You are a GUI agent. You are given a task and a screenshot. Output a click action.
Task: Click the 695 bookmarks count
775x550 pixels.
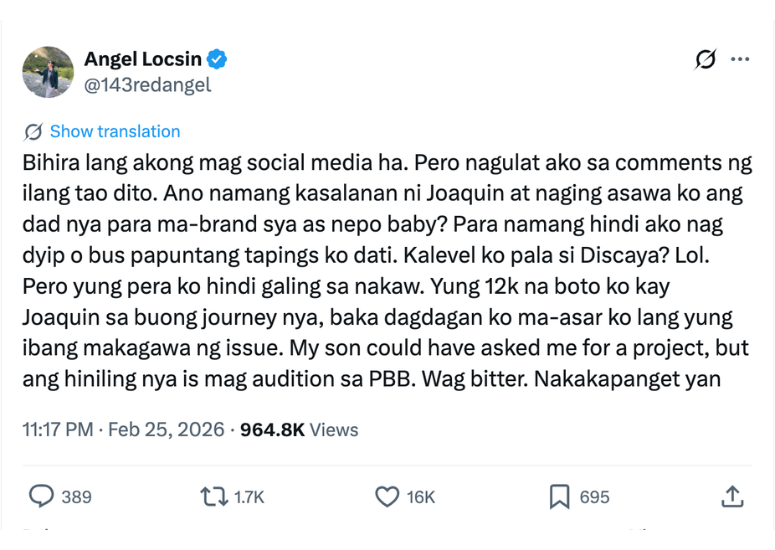coord(594,497)
